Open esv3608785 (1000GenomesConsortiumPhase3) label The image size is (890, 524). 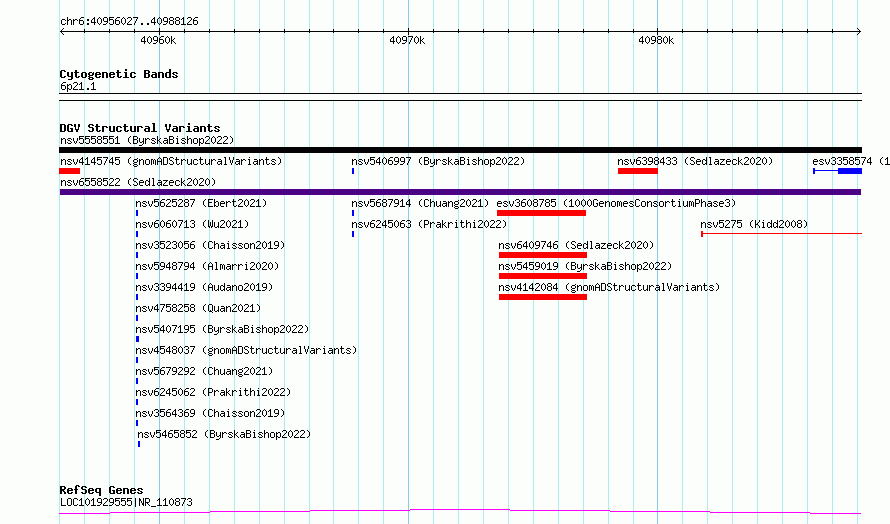pyautogui.click(x=616, y=203)
